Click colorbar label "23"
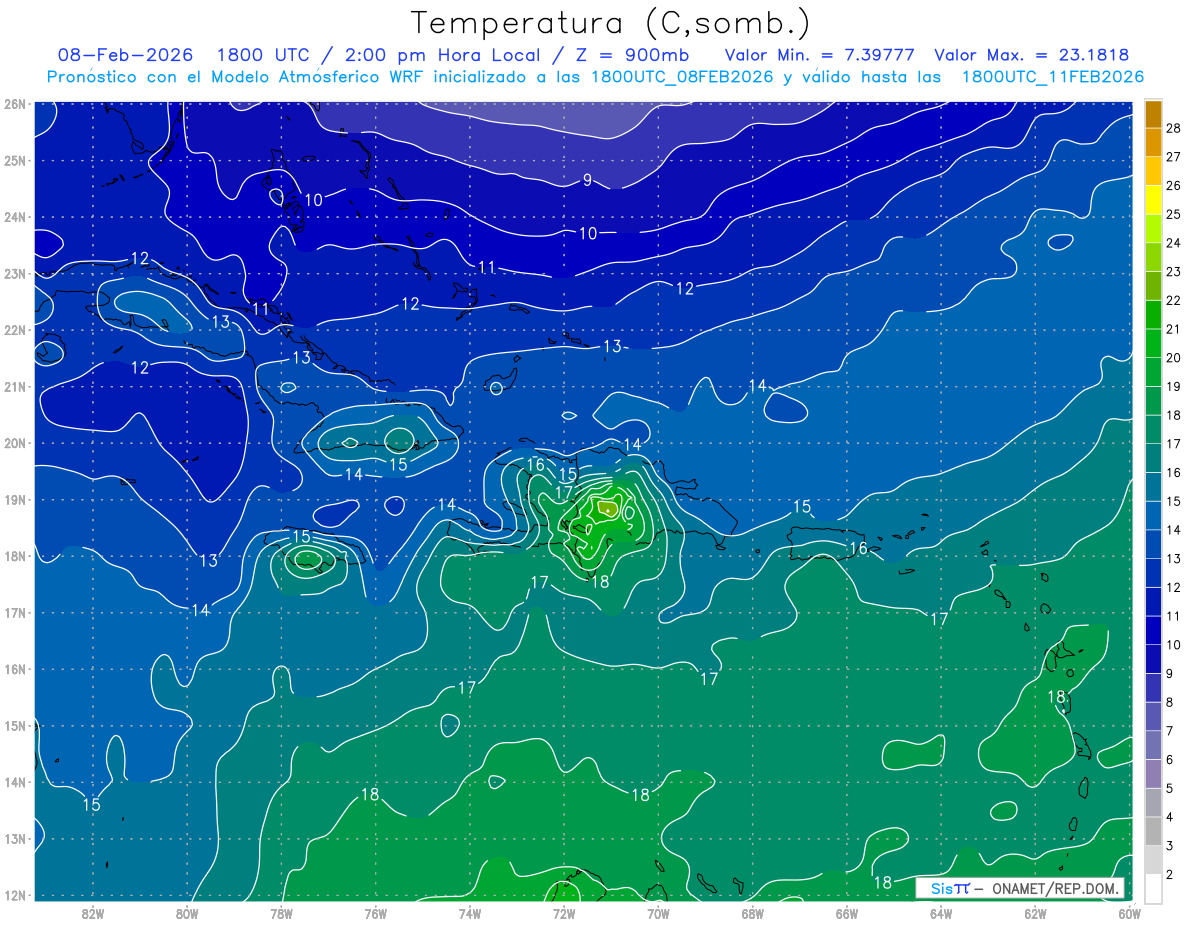This screenshot has height=927, width=1200. (1173, 272)
